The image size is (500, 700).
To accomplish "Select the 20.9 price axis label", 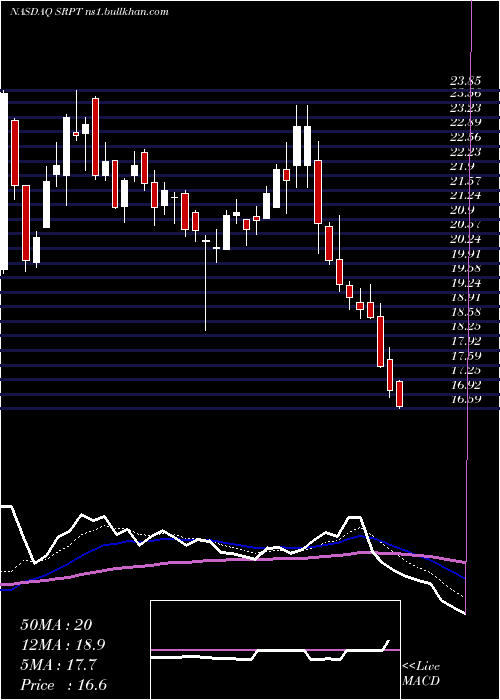I will [x=462, y=210].
